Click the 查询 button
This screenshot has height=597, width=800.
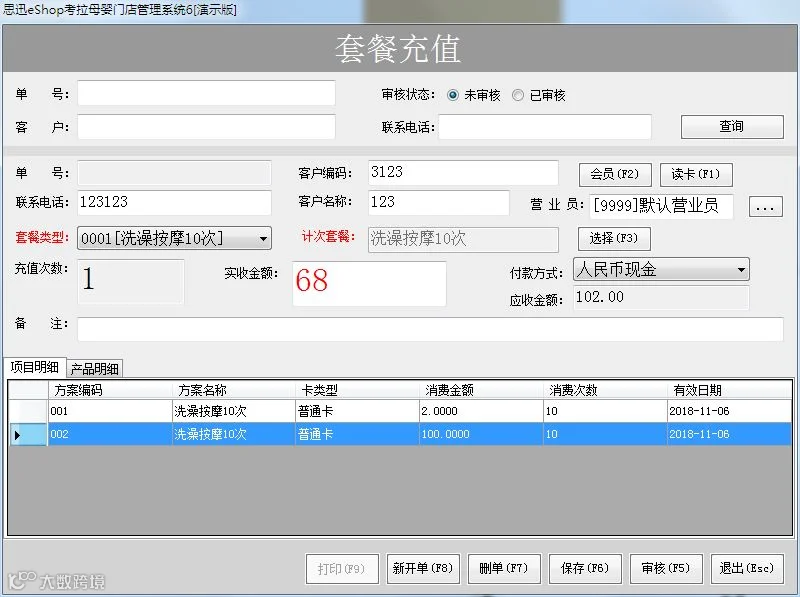coord(732,127)
